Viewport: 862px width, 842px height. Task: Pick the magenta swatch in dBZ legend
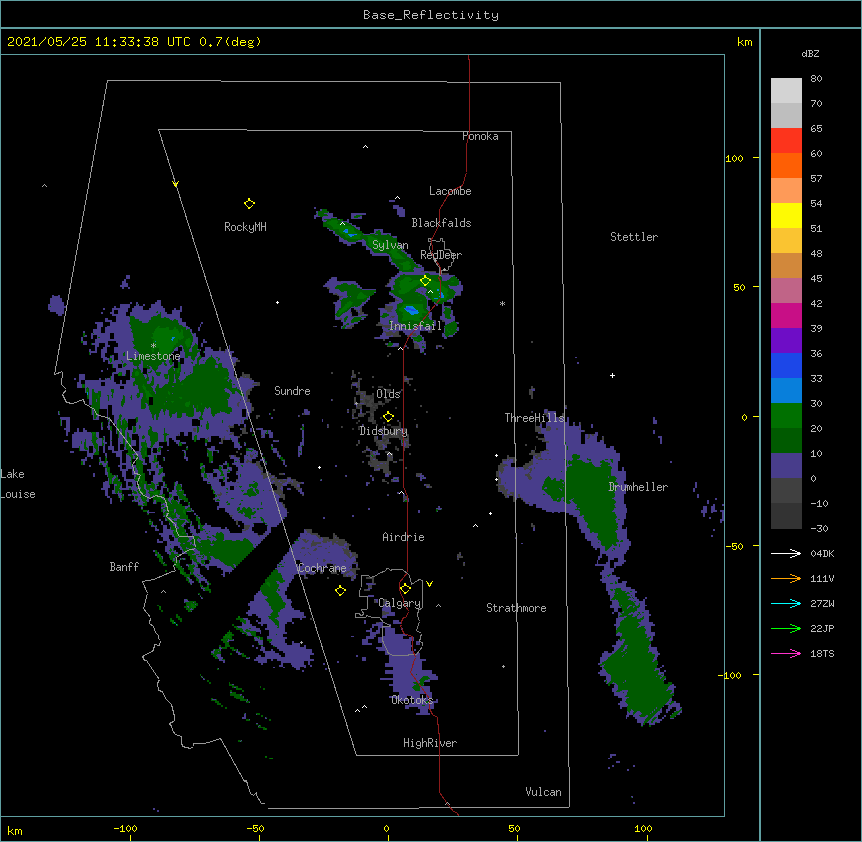coord(786,315)
